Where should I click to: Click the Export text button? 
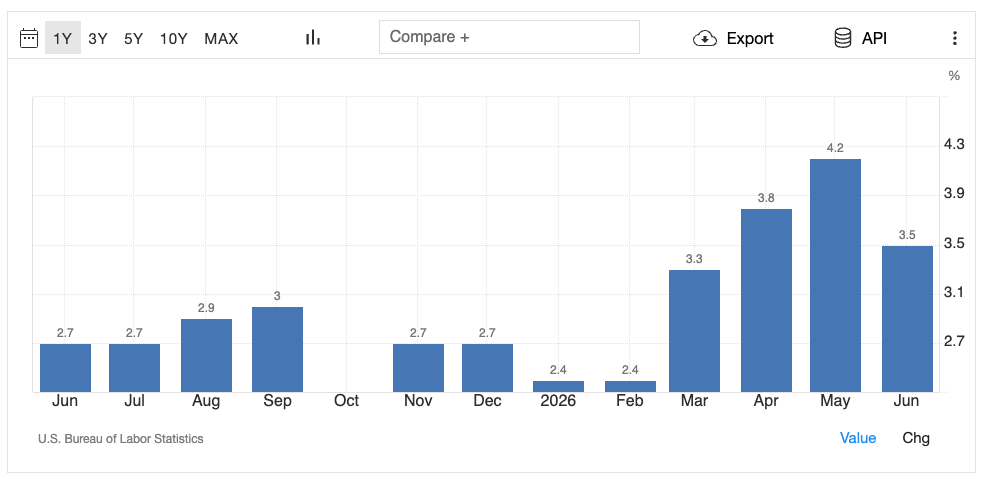pyautogui.click(x=750, y=39)
